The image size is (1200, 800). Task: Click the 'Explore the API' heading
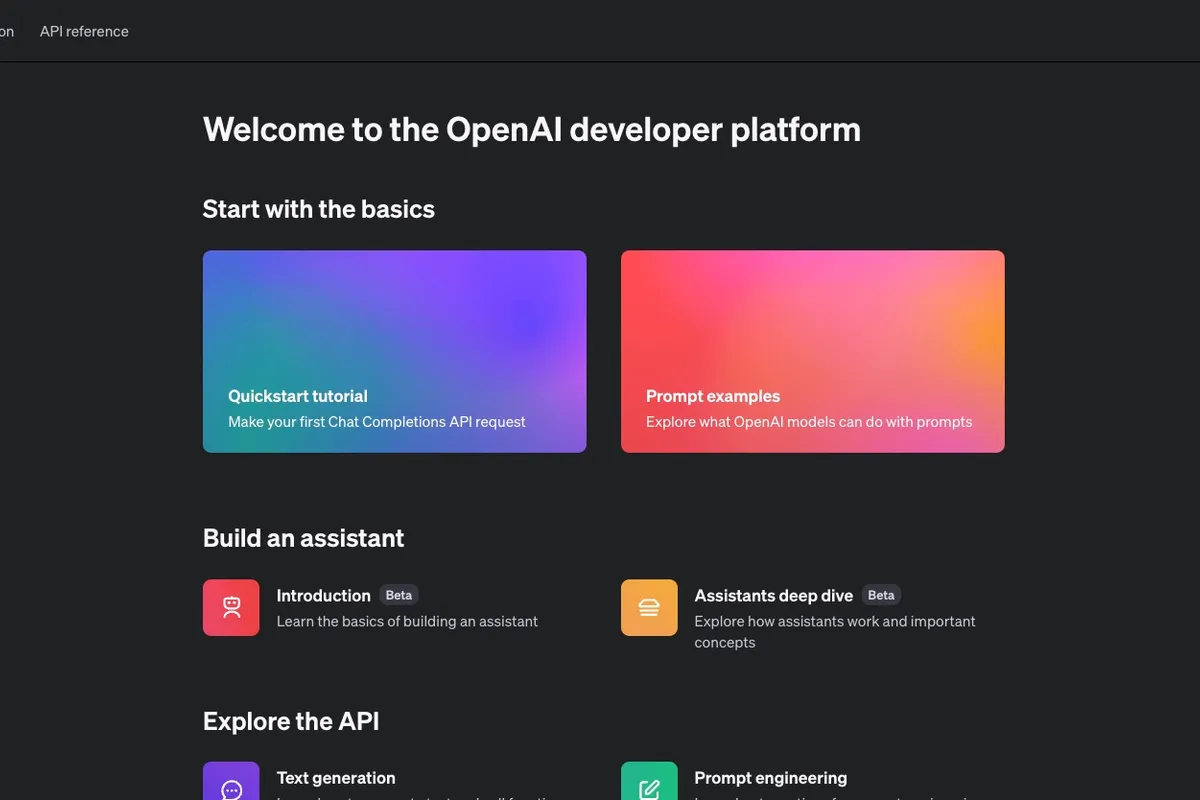(291, 721)
